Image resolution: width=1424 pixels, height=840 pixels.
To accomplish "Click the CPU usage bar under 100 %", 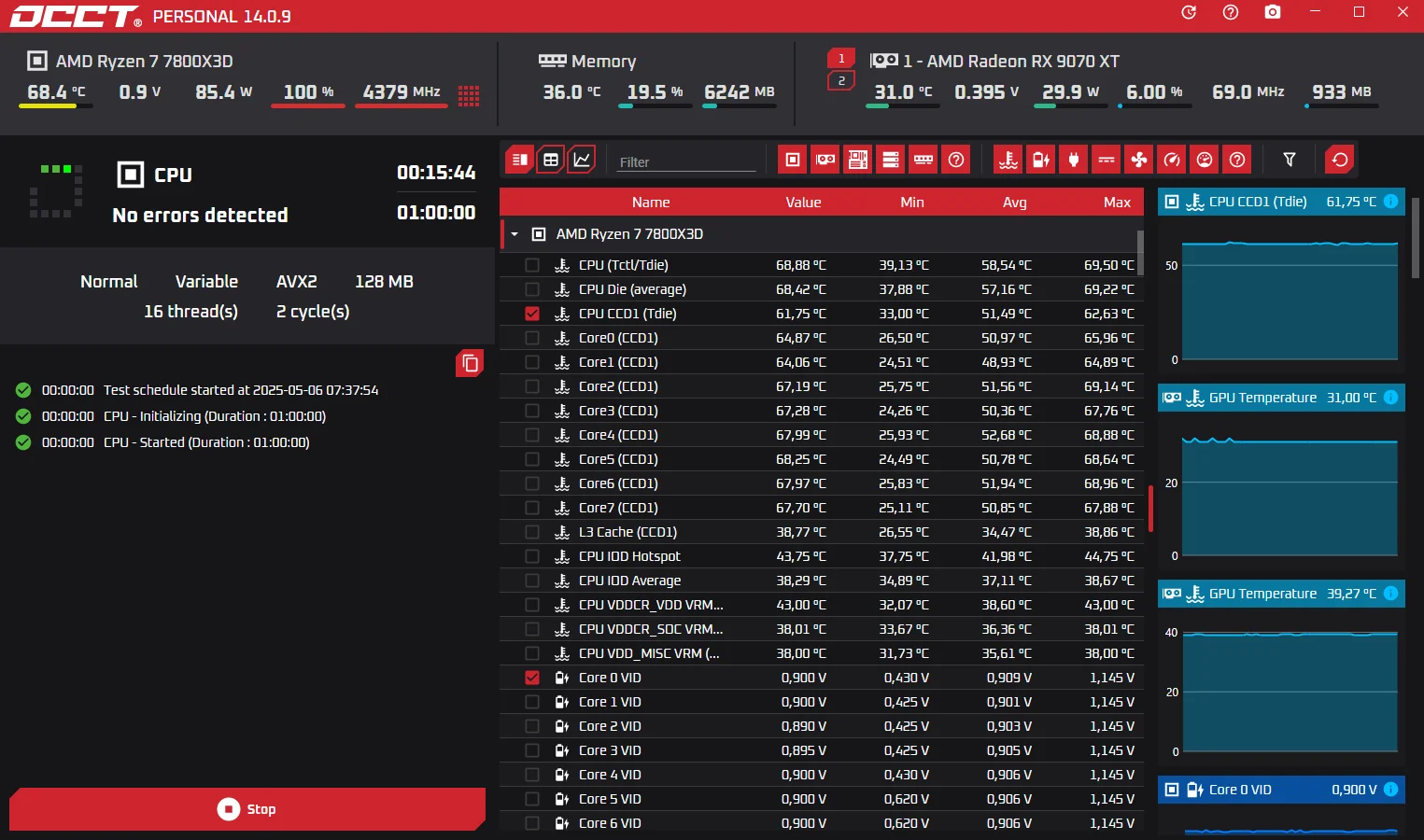I will point(308,106).
